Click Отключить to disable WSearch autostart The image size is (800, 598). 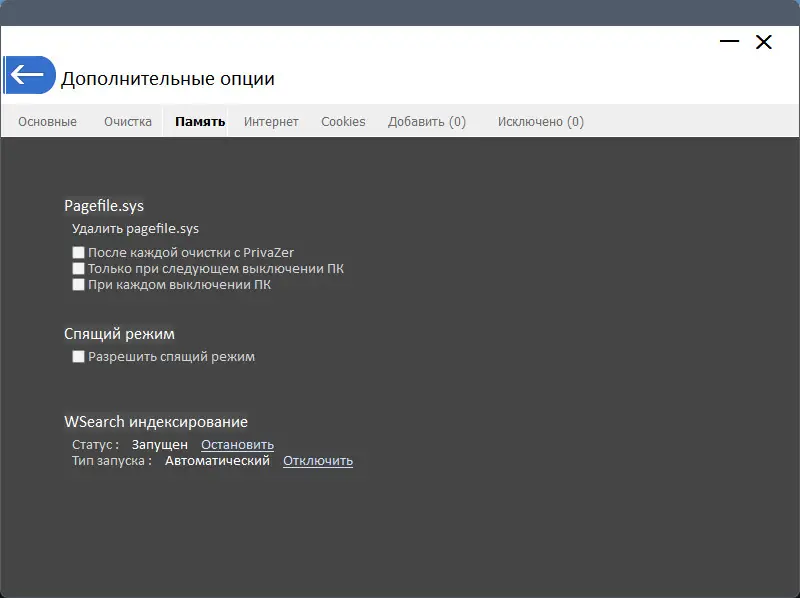317,460
